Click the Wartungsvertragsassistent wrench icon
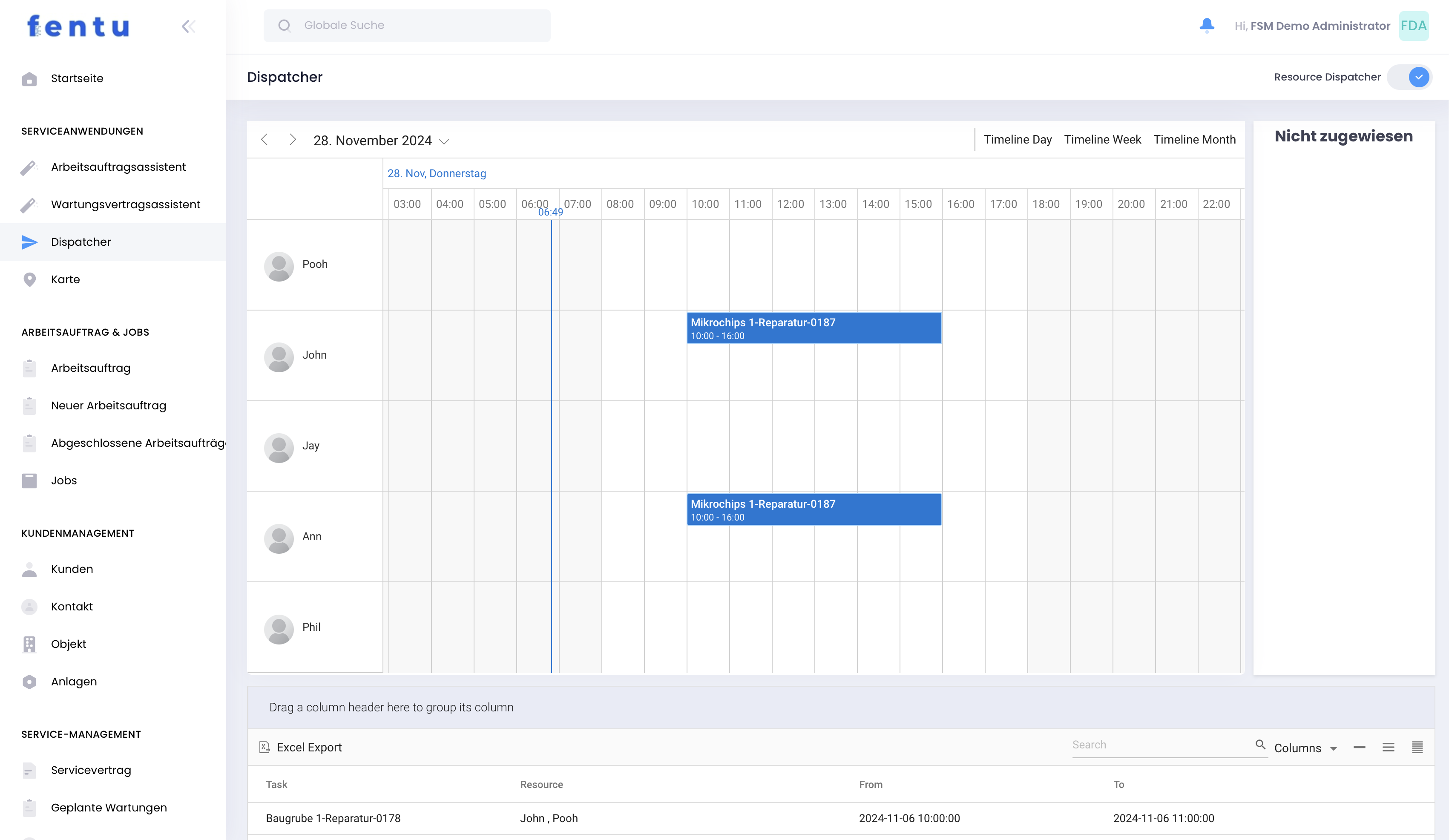 tap(29, 205)
